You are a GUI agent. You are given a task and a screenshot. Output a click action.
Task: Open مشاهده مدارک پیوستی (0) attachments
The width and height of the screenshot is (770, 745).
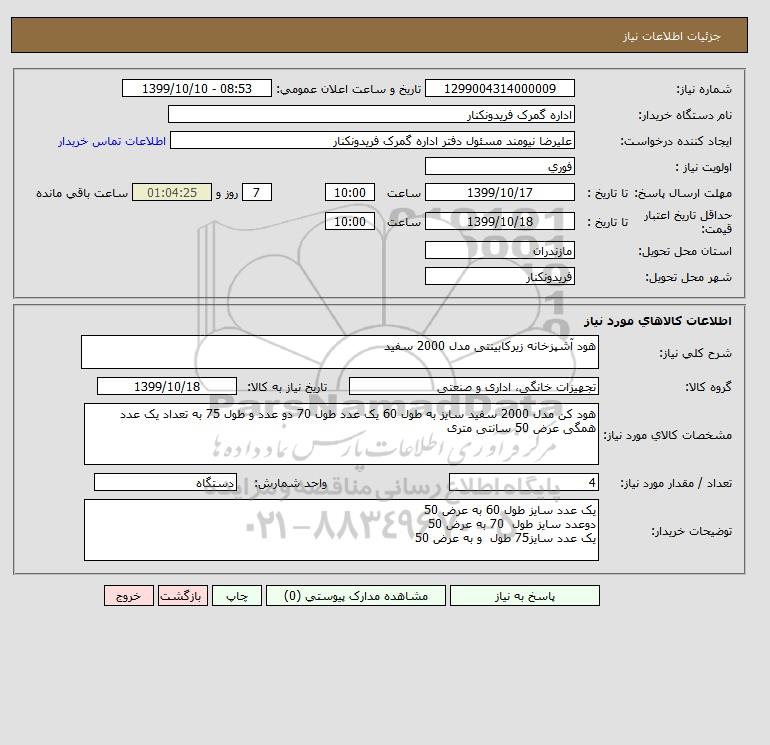(356, 595)
